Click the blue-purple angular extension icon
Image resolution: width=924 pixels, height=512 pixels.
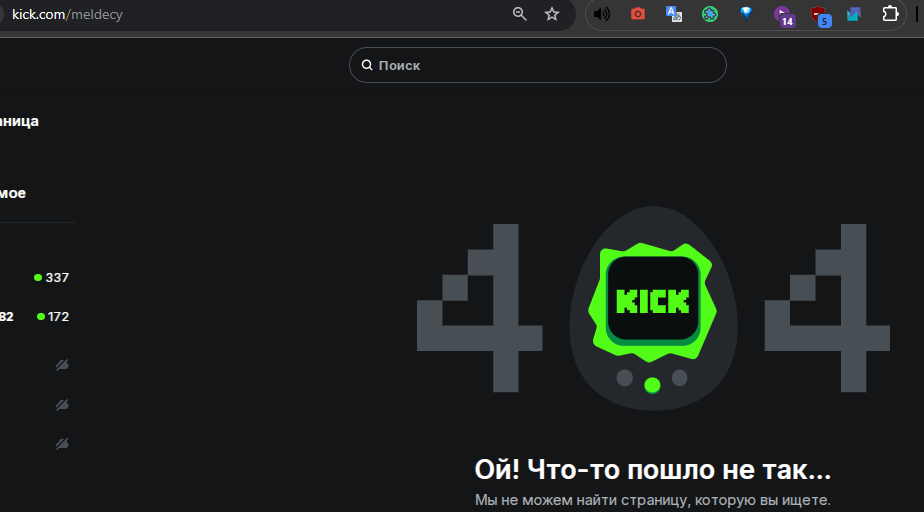854,14
